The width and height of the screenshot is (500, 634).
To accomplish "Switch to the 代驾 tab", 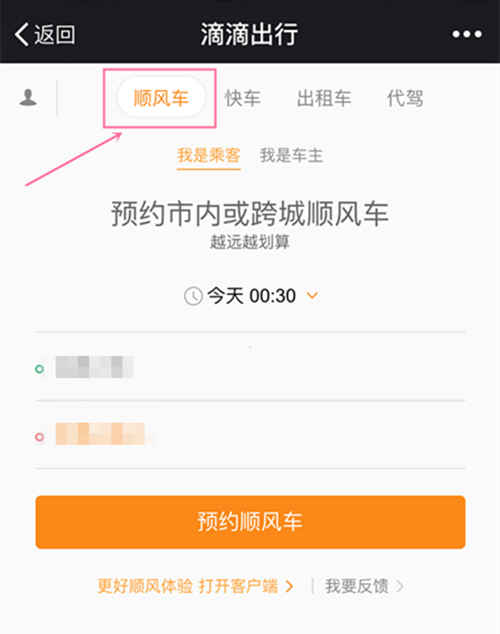I will click(405, 98).
